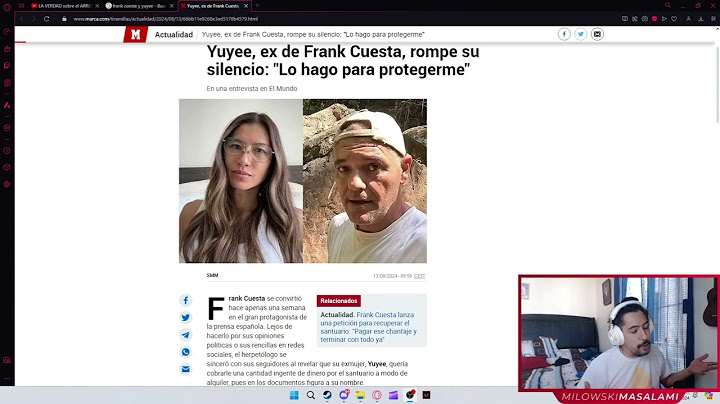This screenshot has height=404, width=720.
Task: Open the workspaces icon beside the tabs
Action: 21,6
